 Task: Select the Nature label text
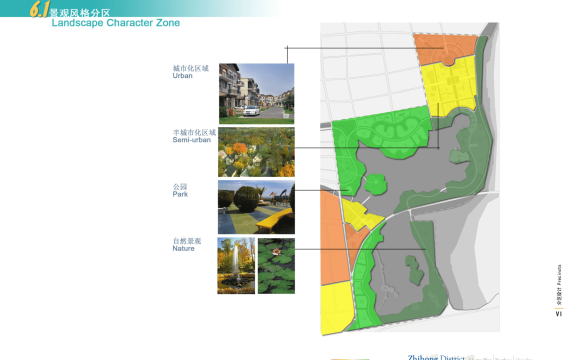183,248
